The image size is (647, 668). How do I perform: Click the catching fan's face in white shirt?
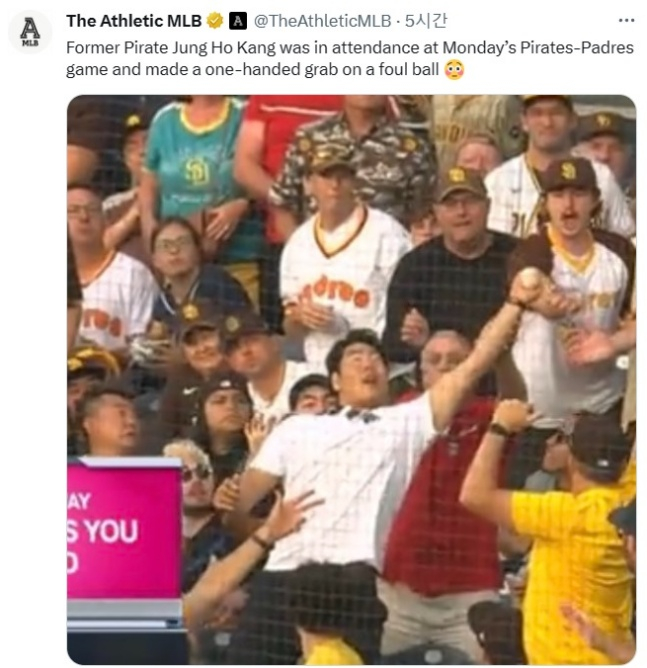[361, 370]
